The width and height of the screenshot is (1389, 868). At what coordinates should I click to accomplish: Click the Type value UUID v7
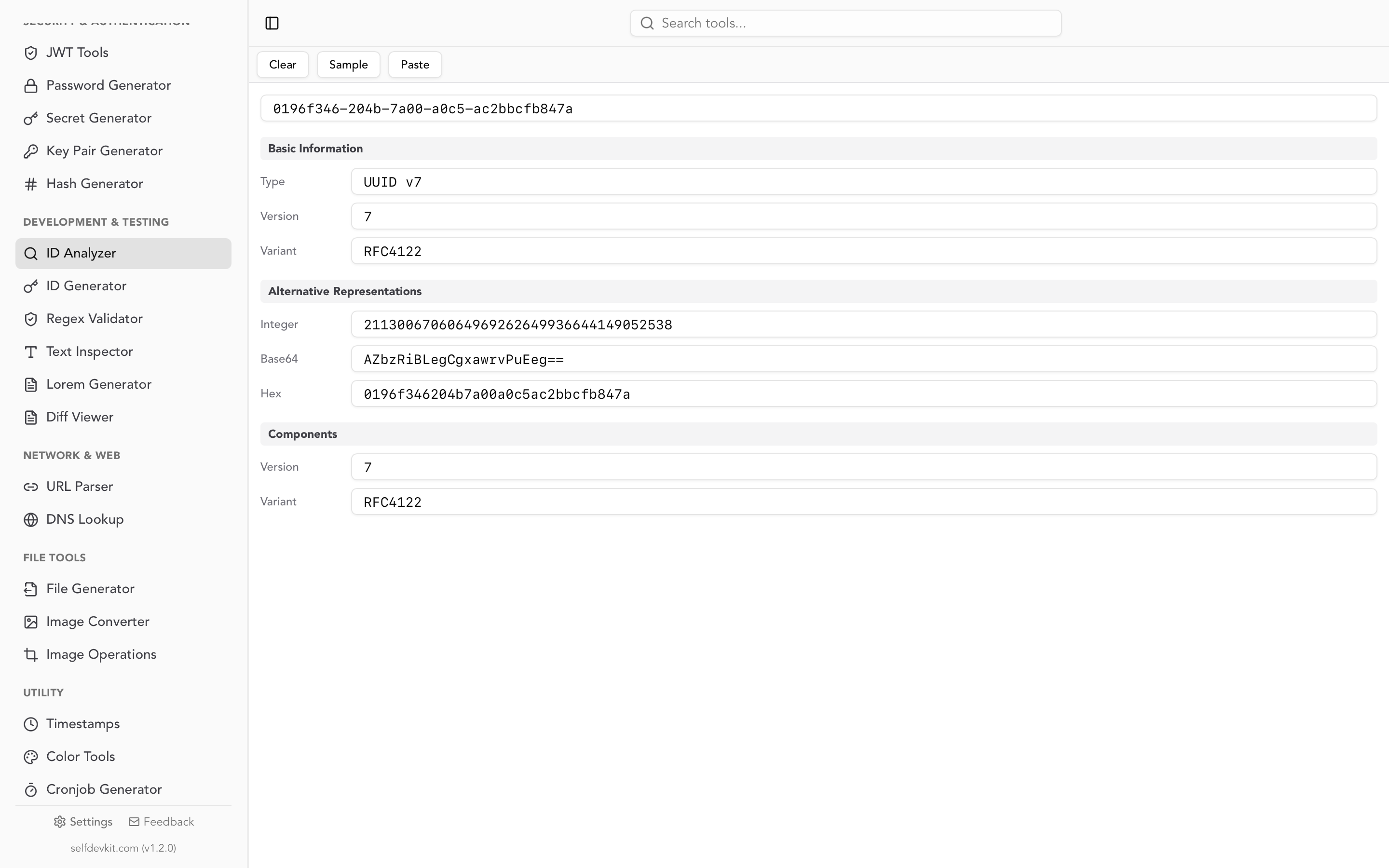tap(864, 181)
